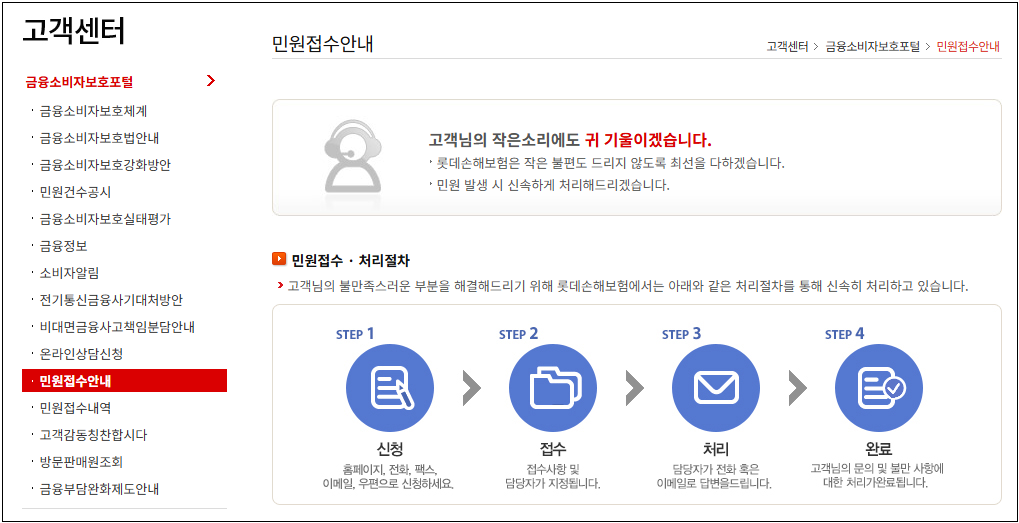Click the 접수 folder icon
This screenshot has height=523, width=1019.
click(552, 389)
